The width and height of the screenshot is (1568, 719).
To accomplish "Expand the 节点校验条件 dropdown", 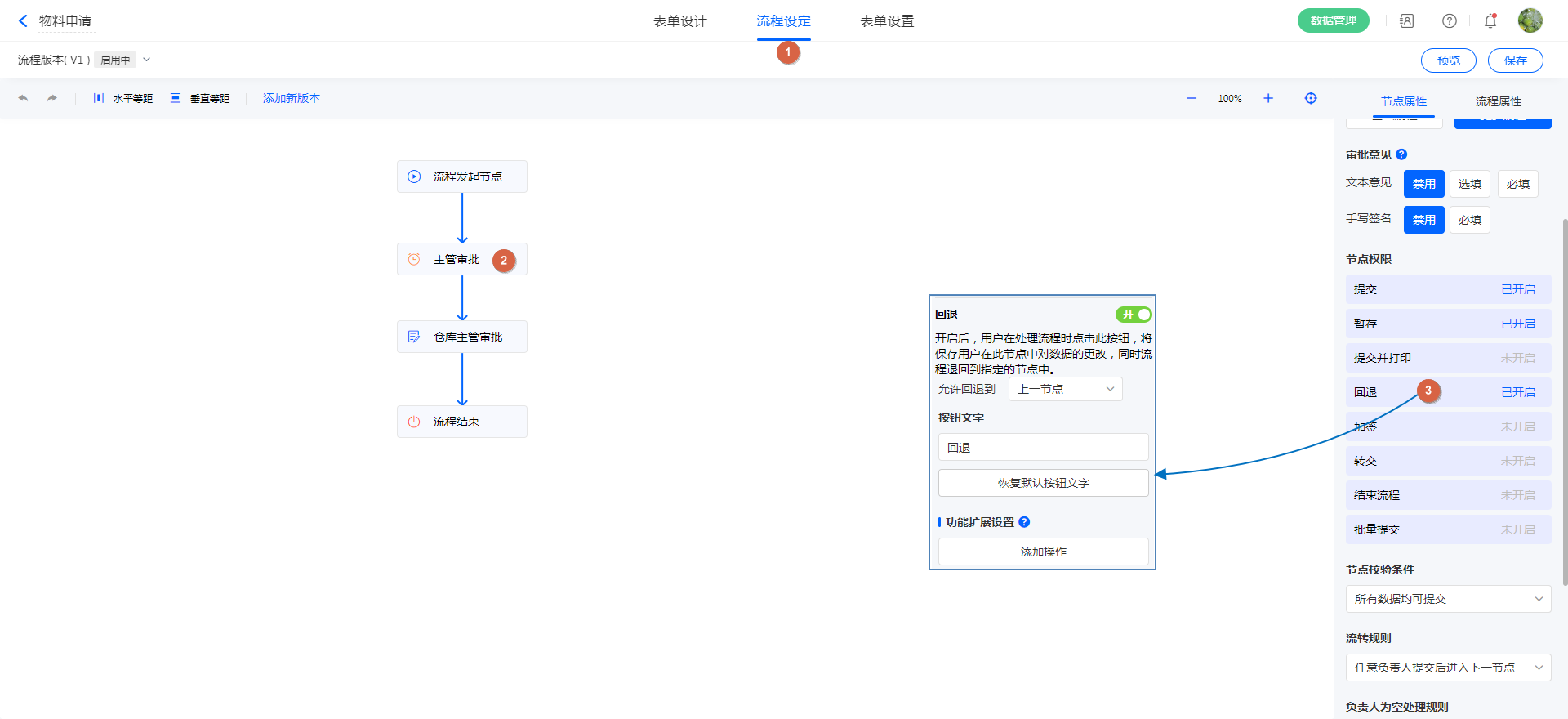I will (x=1448, y=599).
